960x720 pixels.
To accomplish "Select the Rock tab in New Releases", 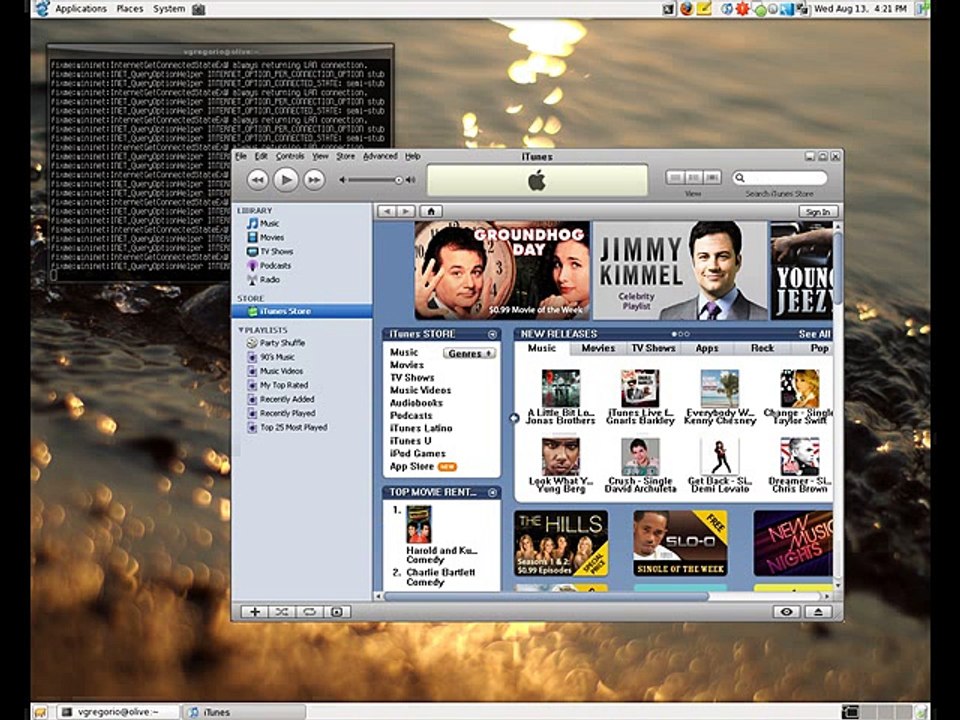I will (x=762, y=348).
